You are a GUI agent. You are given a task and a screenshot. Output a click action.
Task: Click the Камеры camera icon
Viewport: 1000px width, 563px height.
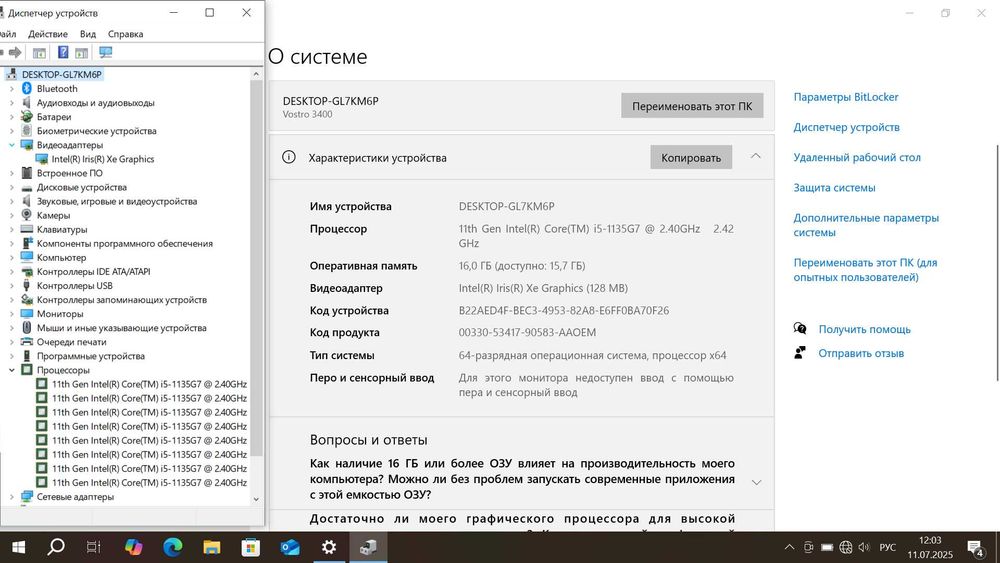coord(27,215)
